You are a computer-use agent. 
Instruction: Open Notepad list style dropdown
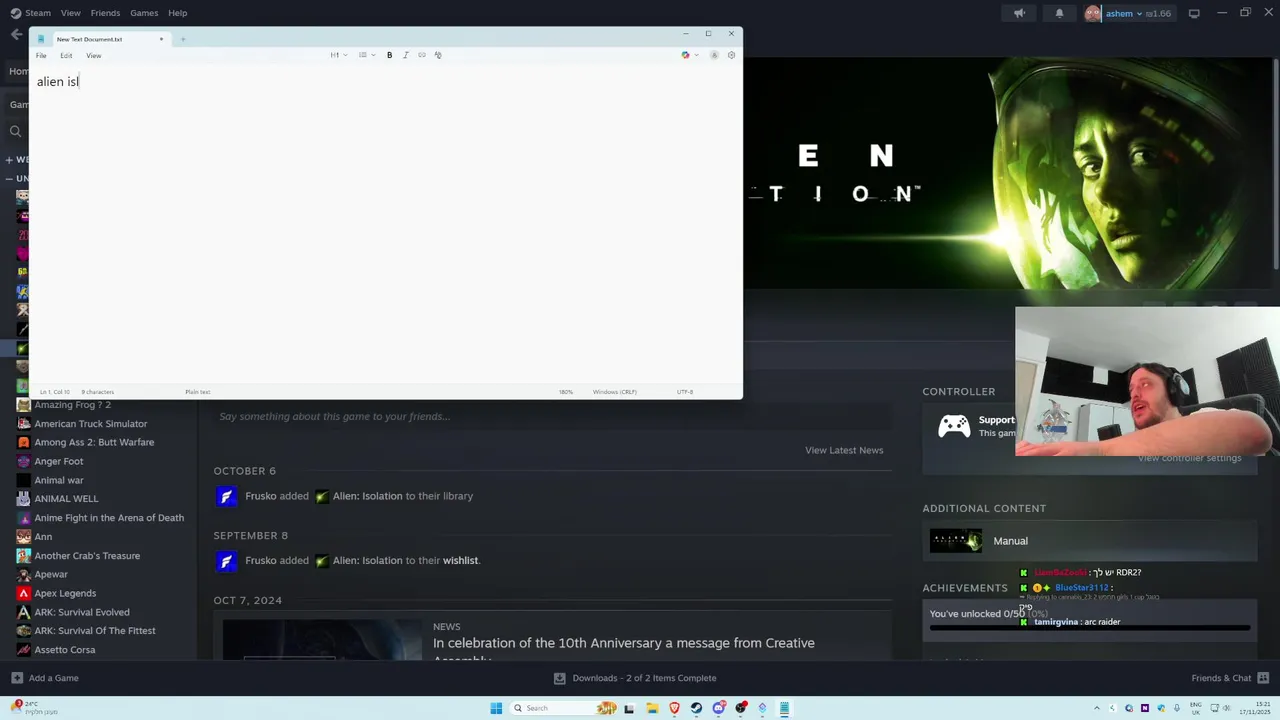coord(366,55)
